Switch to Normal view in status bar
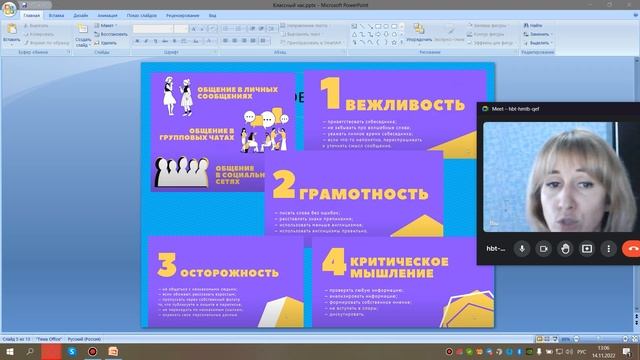This screenshot has width=640, height=360. tap(539, 339)
